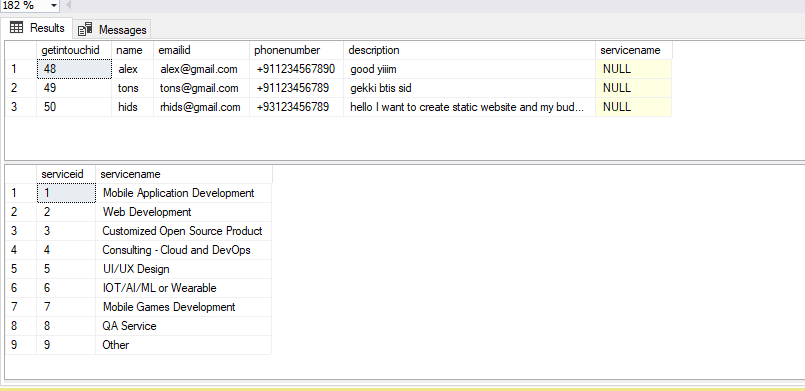Select the UI/UX Design row cell
The image size is (805, 391).
point(183,269)
